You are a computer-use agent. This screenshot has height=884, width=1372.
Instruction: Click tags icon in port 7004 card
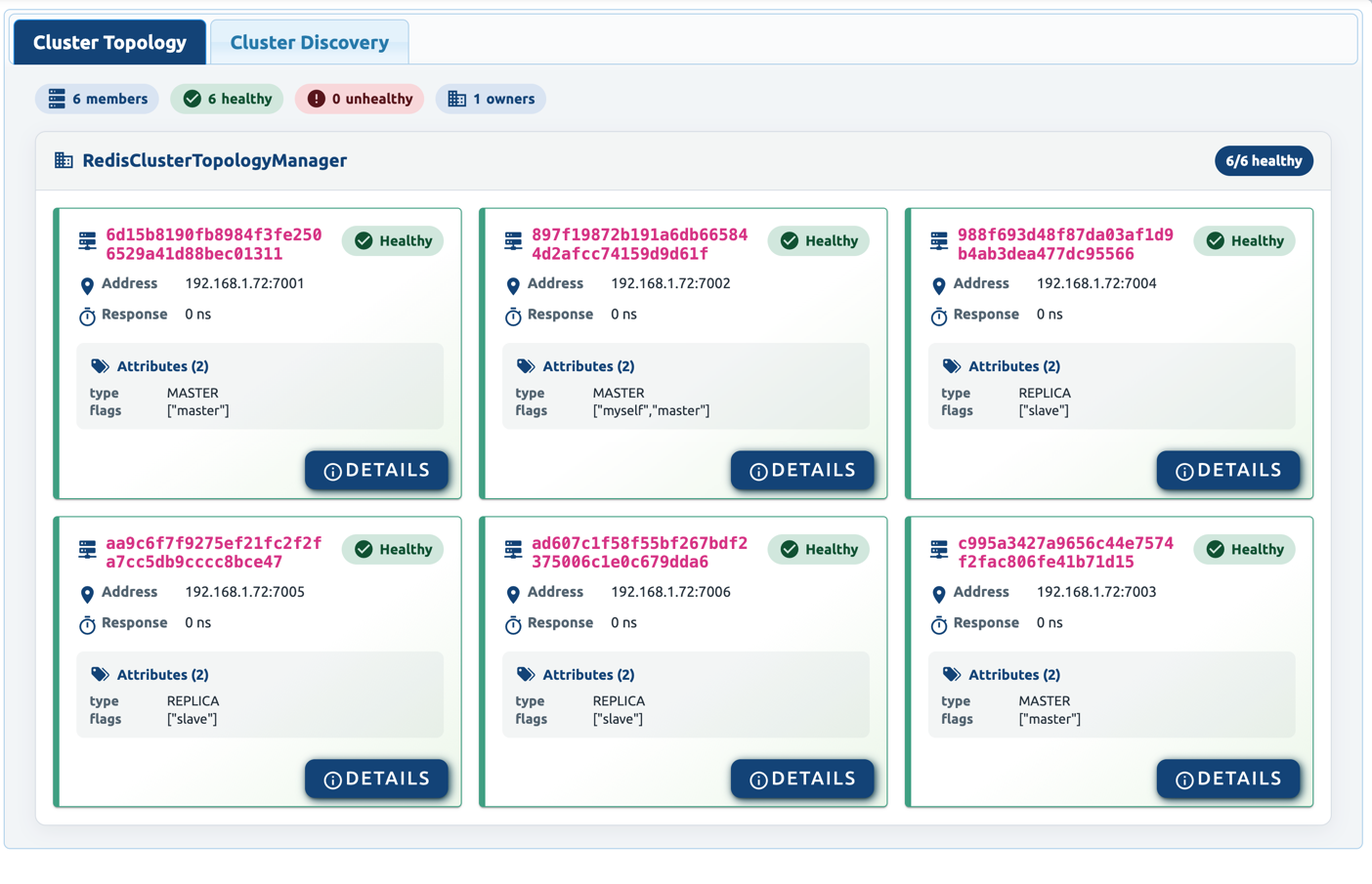tap(952, 366)
